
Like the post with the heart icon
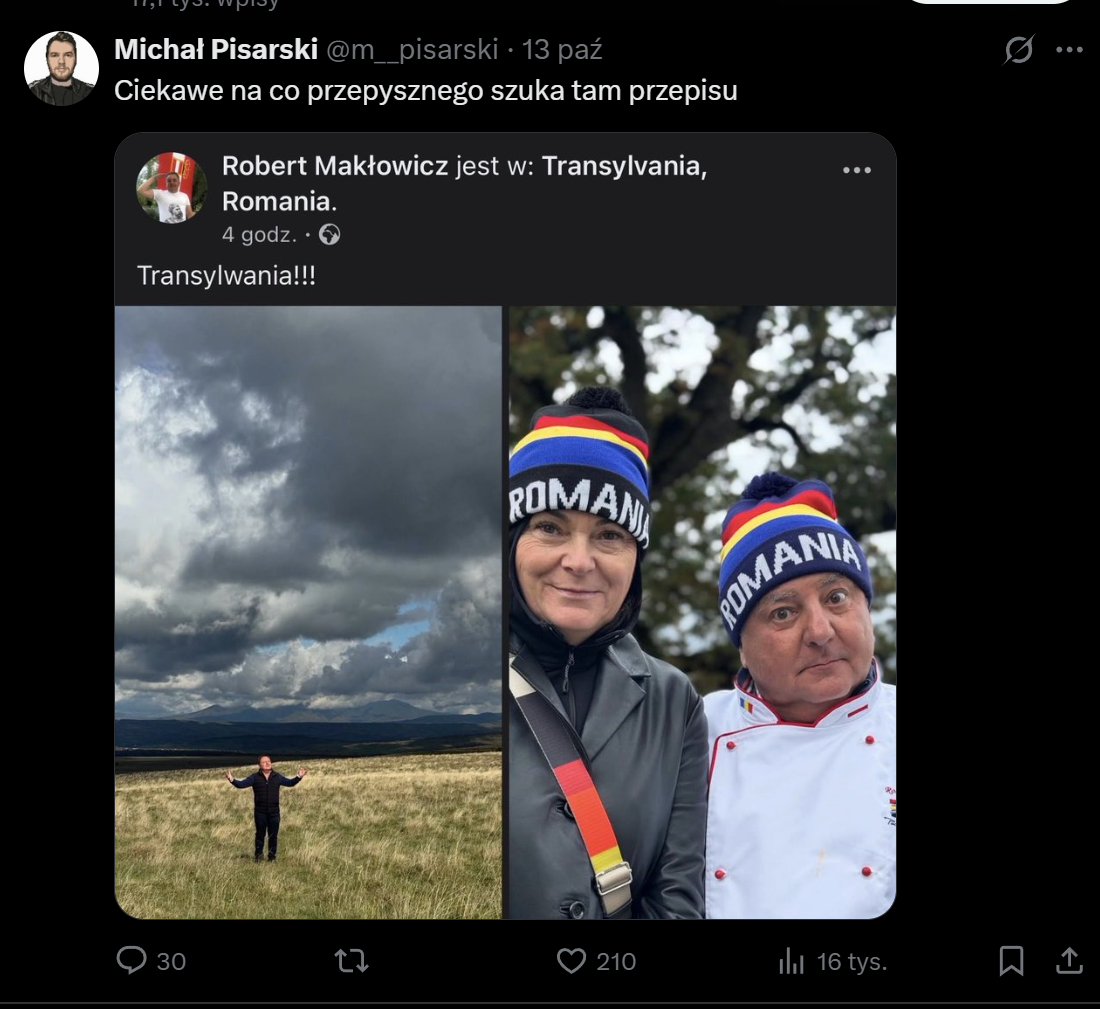[x=571, y=961]
